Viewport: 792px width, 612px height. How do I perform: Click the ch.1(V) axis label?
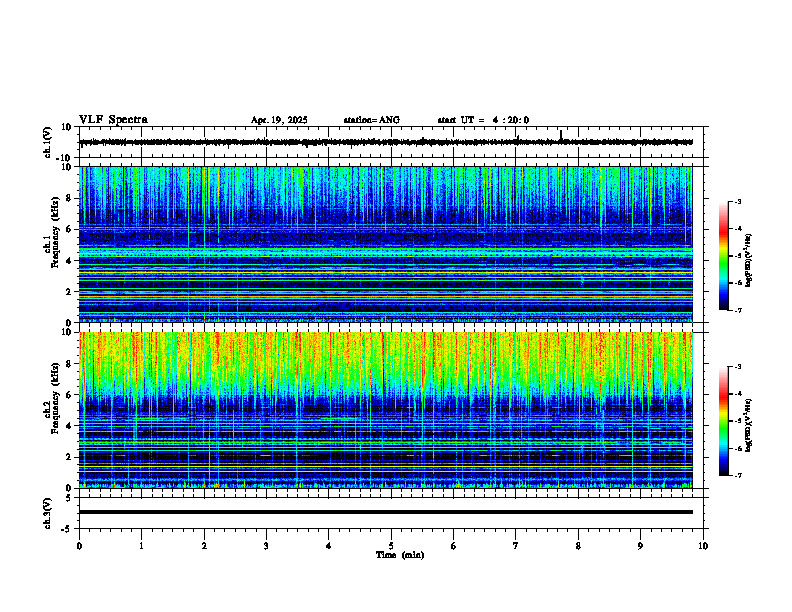48,142
